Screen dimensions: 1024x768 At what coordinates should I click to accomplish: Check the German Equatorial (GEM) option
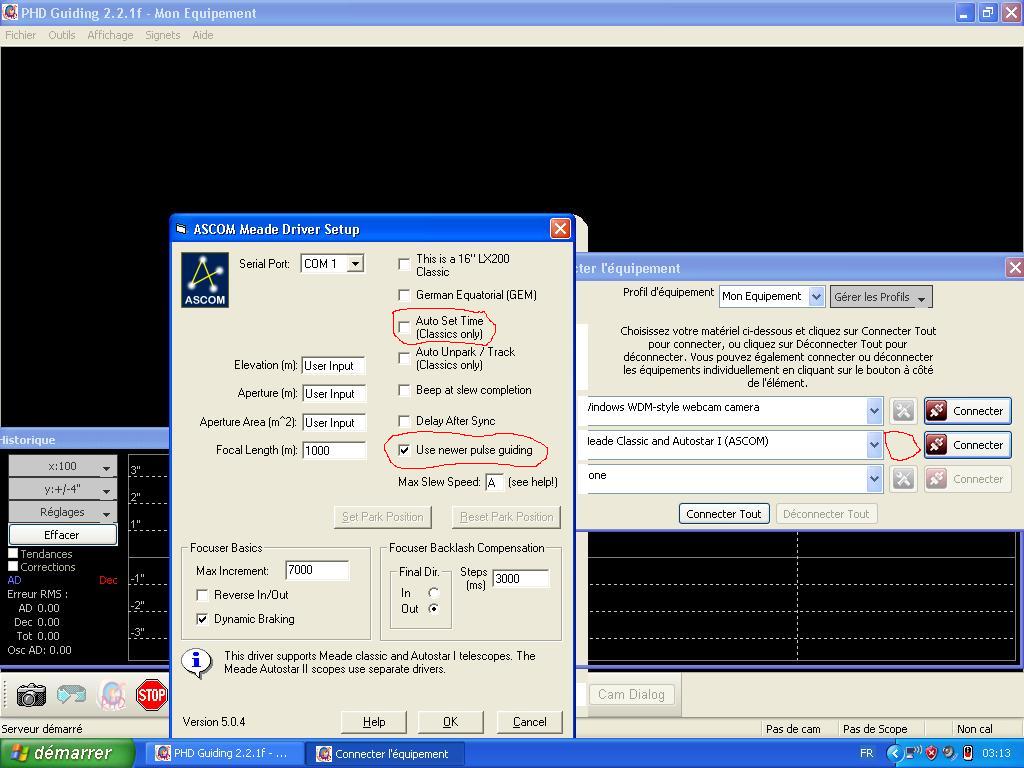[x=404, y=294]
